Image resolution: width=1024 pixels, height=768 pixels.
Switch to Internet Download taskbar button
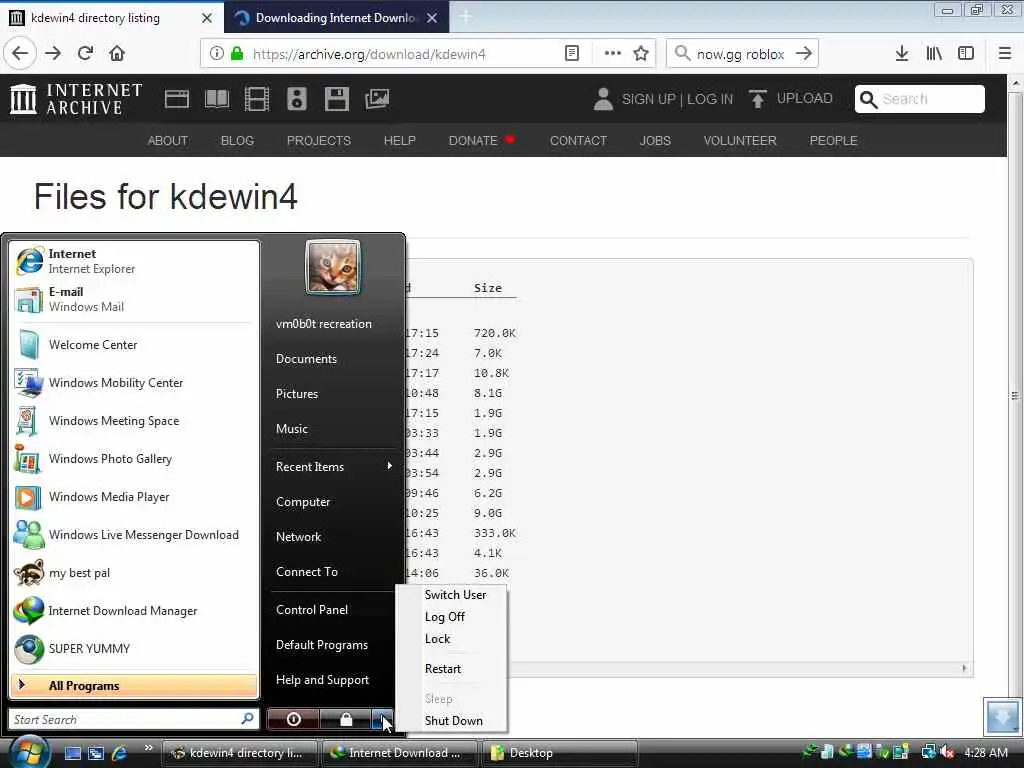(399, 753)
